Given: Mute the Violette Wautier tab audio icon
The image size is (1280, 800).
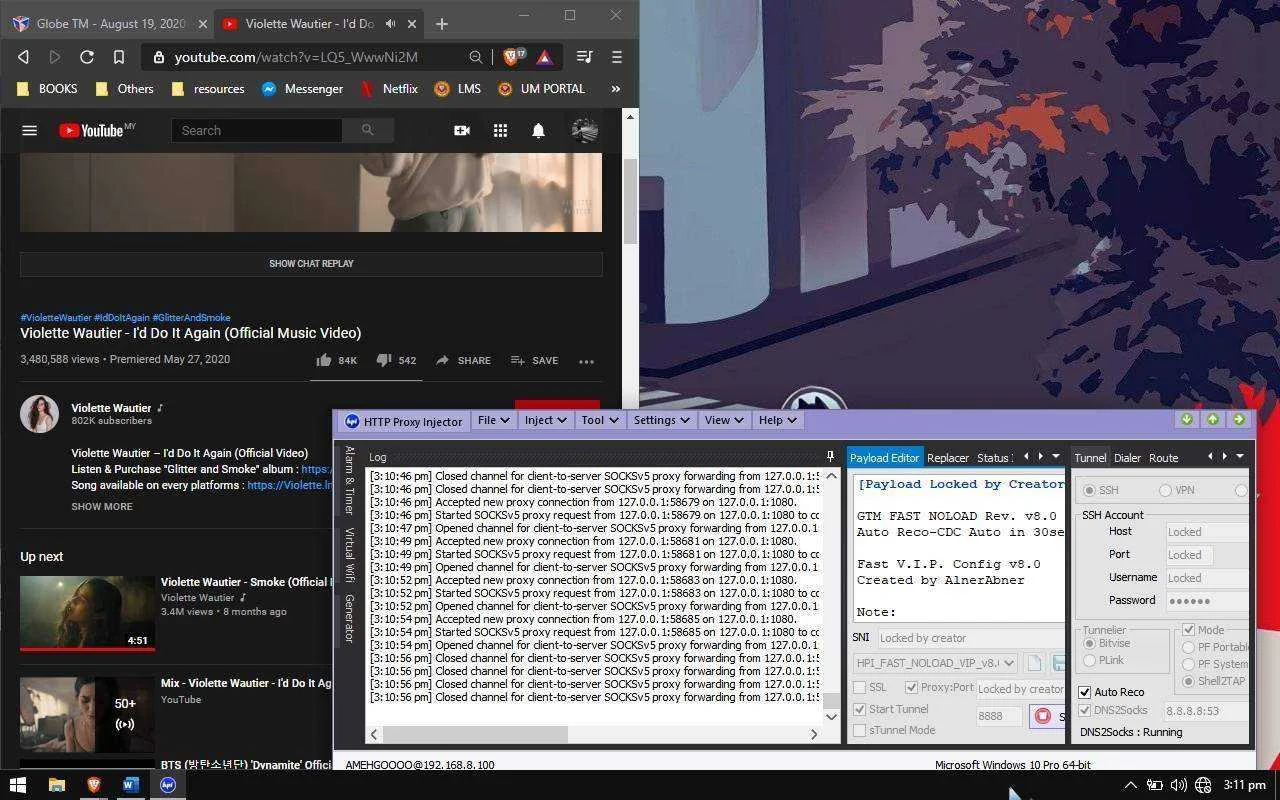Looking at the screenshot, I should (390, 23).
